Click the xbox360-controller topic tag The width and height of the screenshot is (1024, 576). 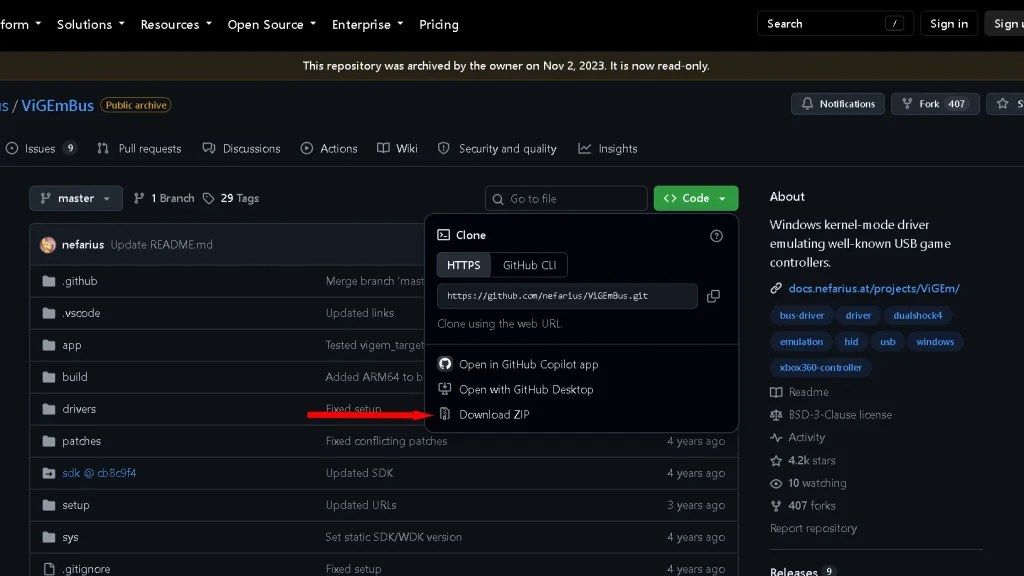[820, 367]
